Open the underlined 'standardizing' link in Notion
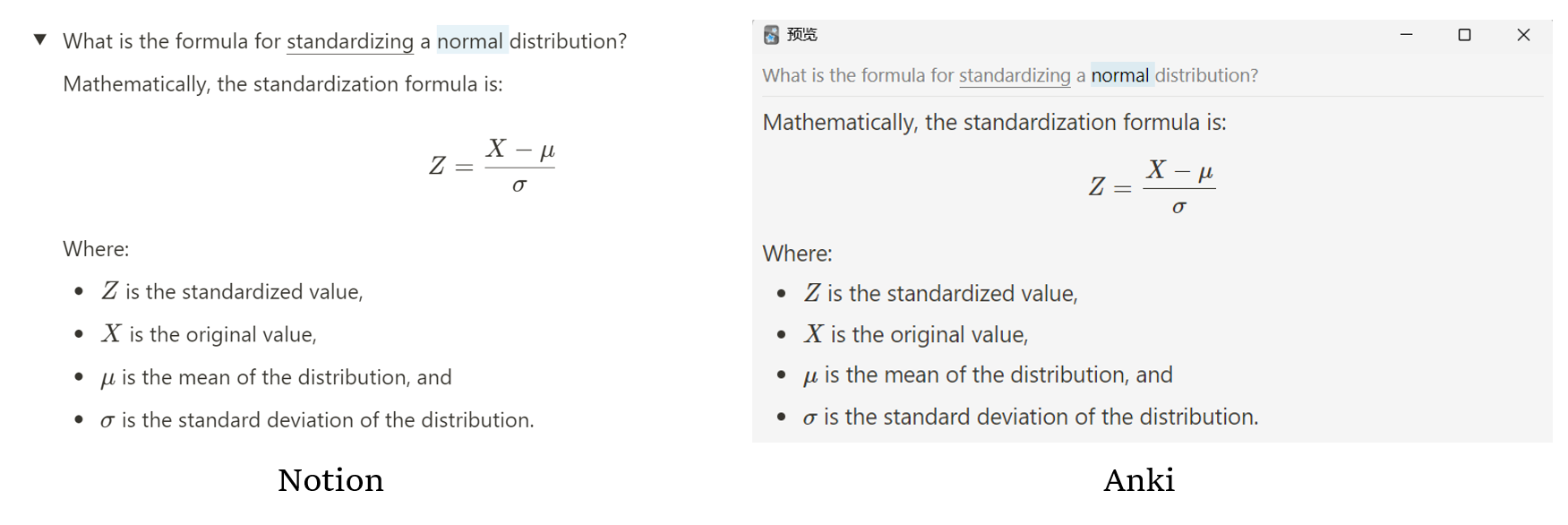This screenshot has height=525, width=1568. pos(349,41)
